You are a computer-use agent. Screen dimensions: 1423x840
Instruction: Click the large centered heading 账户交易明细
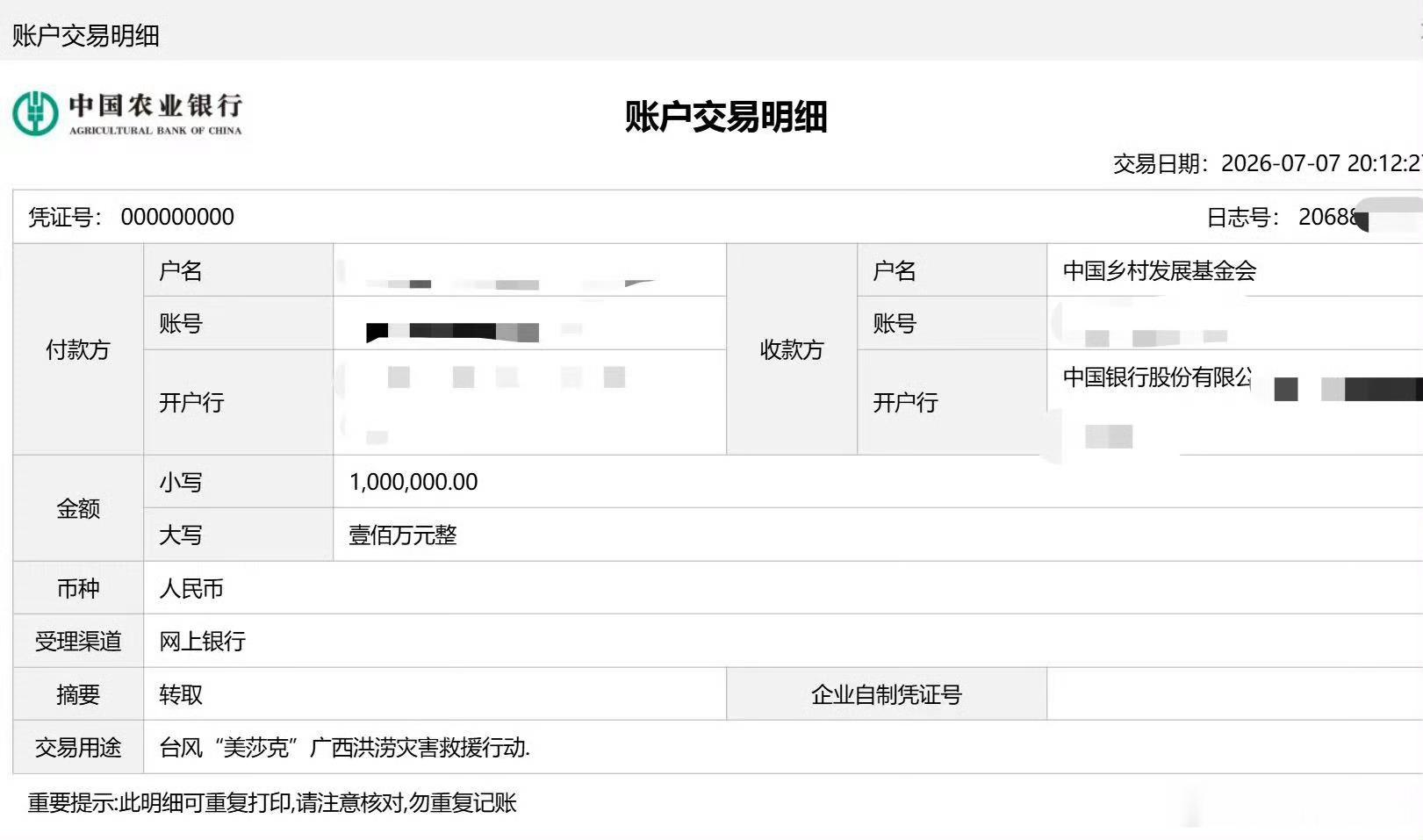(726, 117)
